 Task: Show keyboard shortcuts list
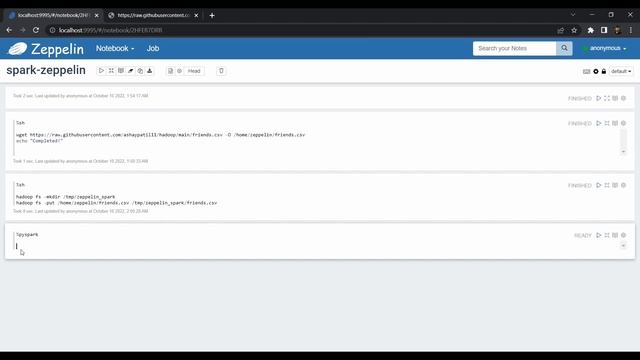[587, 71]
